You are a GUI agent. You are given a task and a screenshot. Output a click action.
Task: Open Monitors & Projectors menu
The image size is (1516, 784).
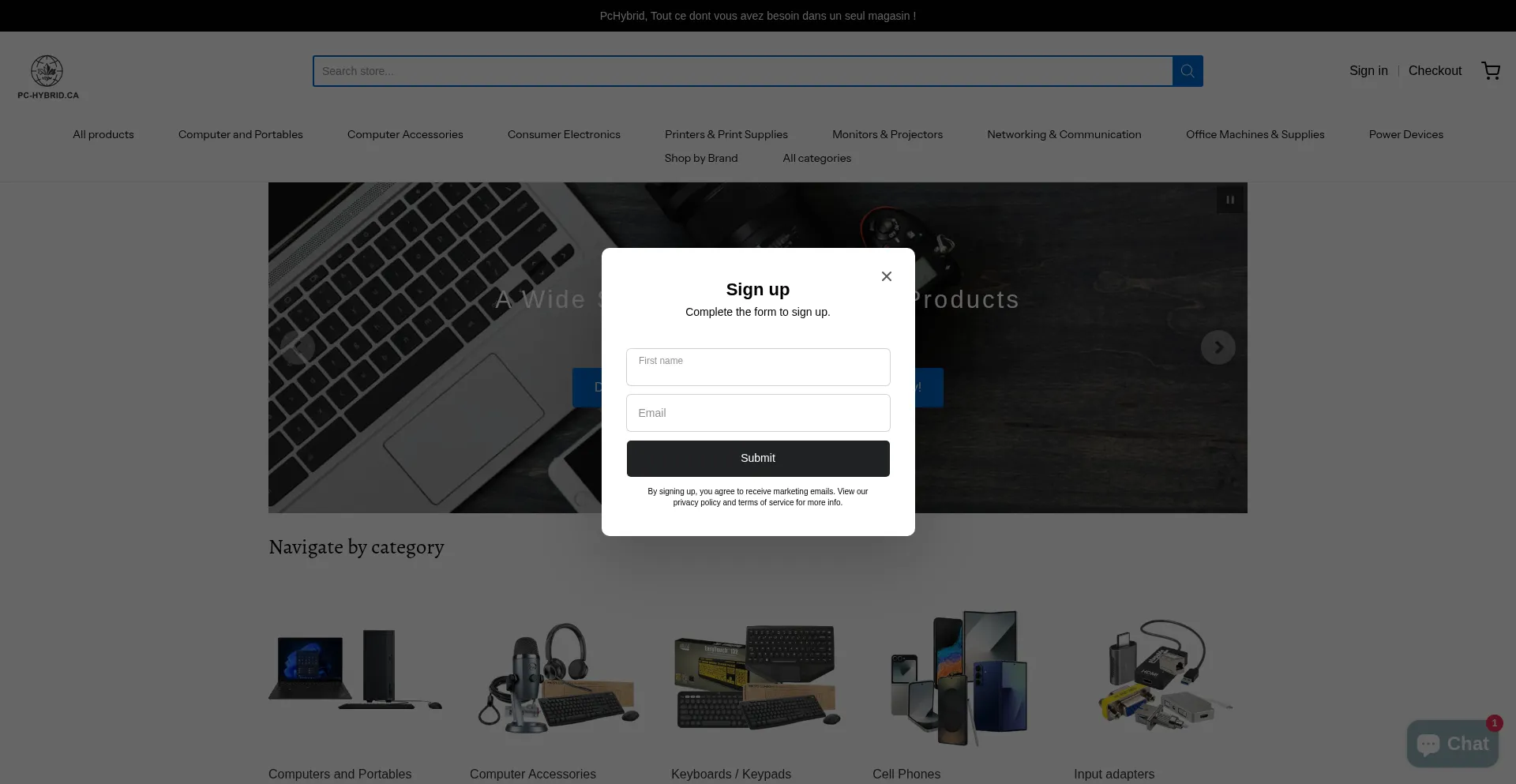pos(887,135)
